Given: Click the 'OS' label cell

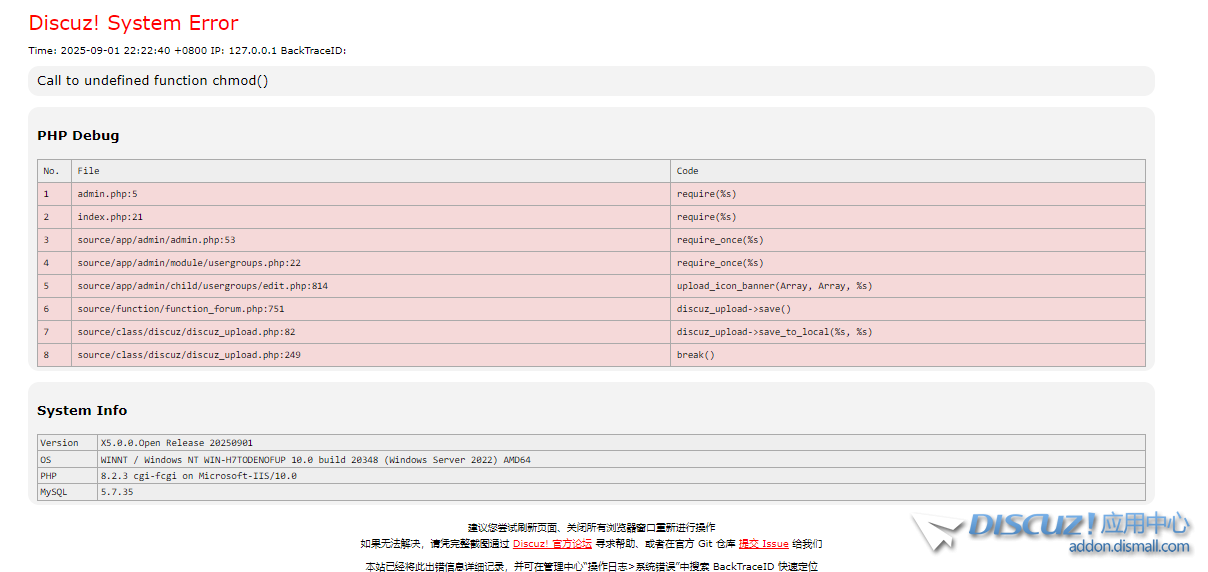Looking at the screenshot, I should 67,460.
